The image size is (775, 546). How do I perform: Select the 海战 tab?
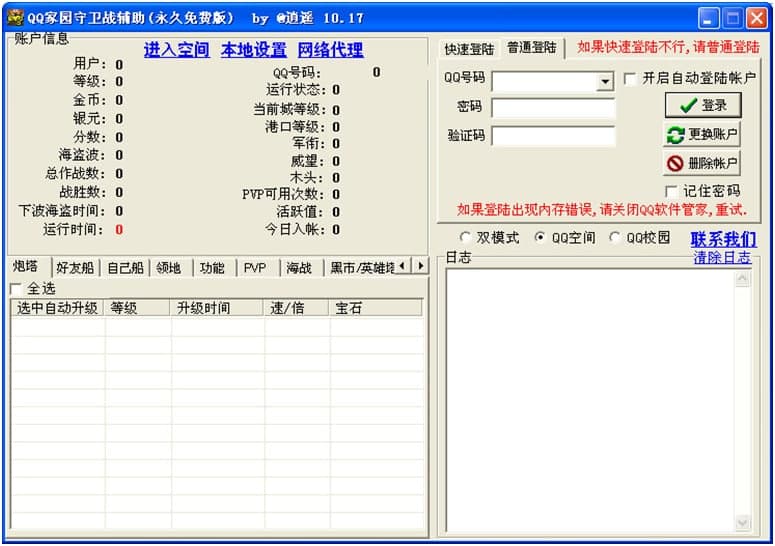299,268
